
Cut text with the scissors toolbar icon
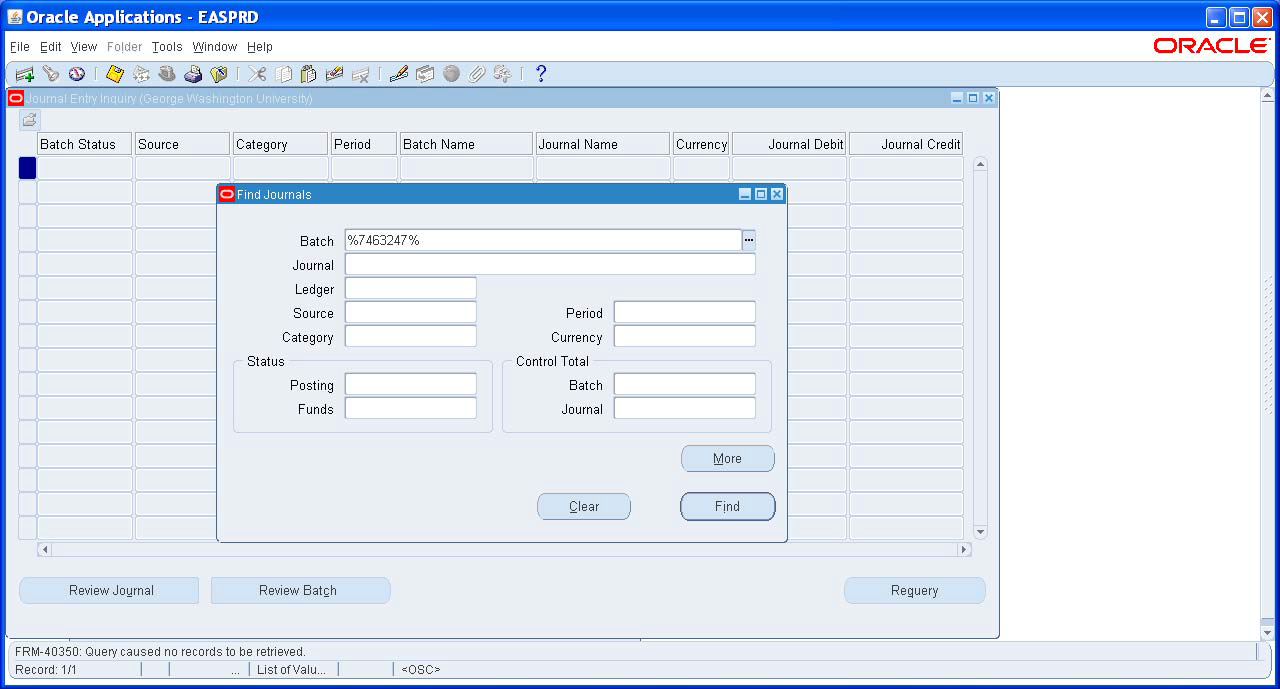pyautogui.click(x=257, y=73)
